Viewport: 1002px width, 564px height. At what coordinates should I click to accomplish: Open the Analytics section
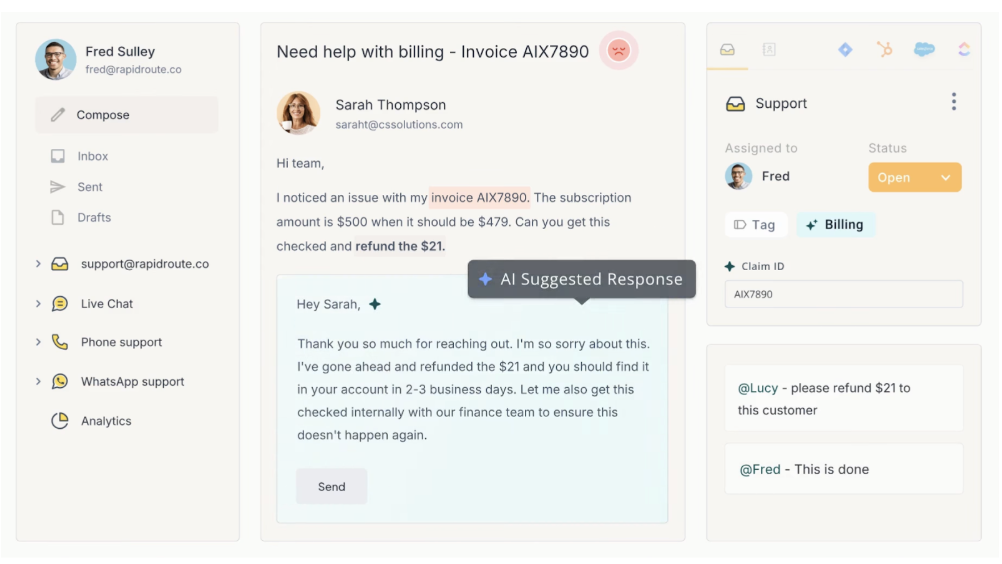click(x=106, y=421)
